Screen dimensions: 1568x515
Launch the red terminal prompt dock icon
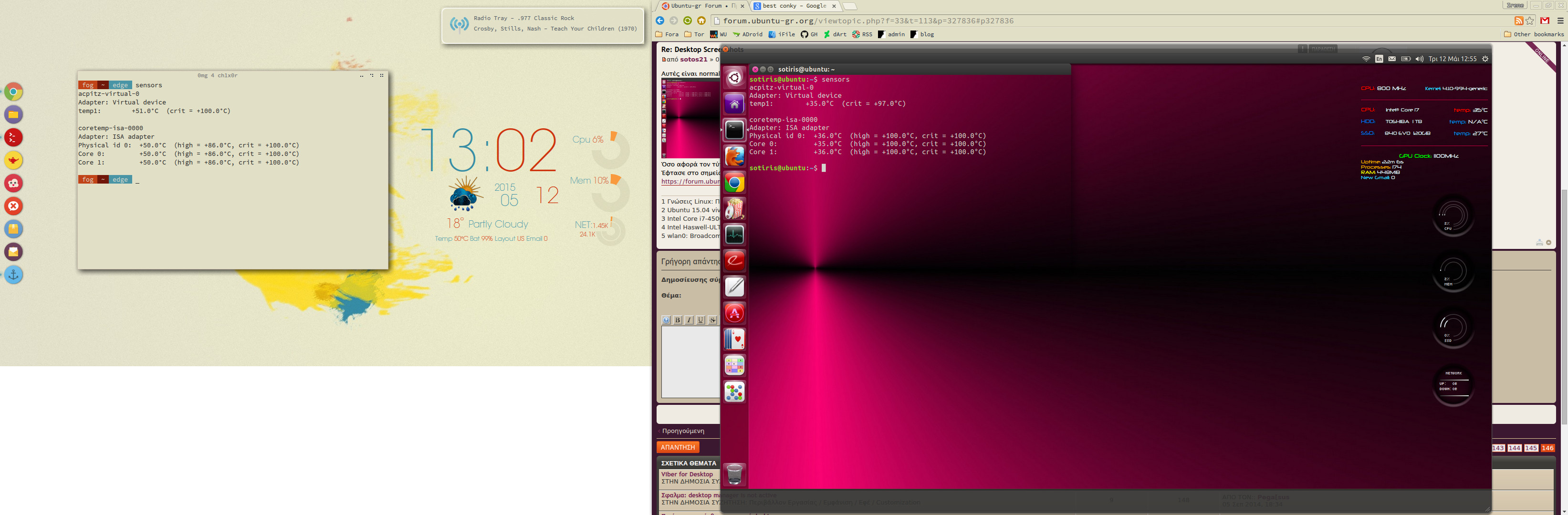tap(13, 137)
